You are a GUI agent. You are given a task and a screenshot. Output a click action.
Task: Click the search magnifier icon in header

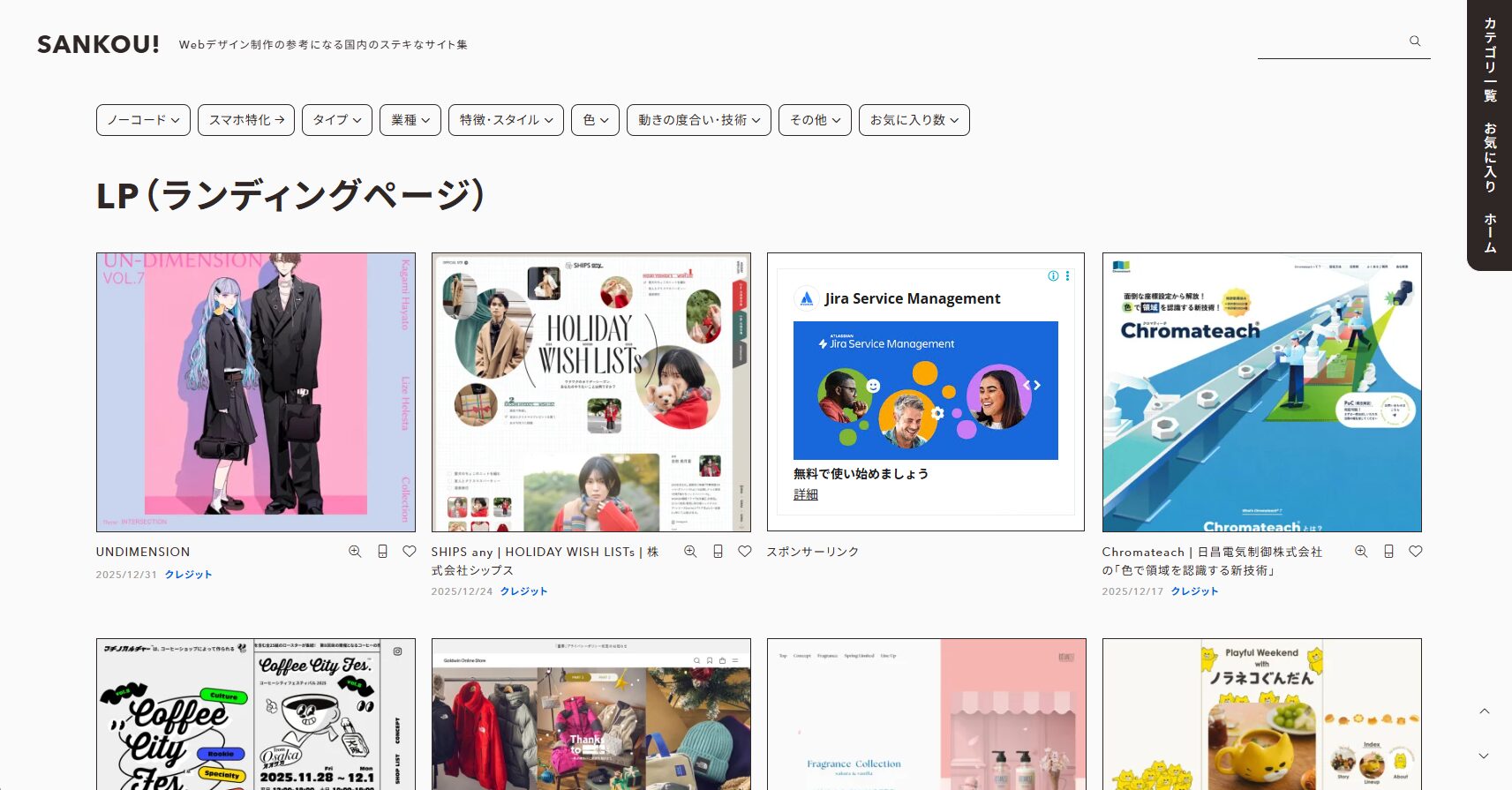pyautogui.click(x=1415, y=41)
